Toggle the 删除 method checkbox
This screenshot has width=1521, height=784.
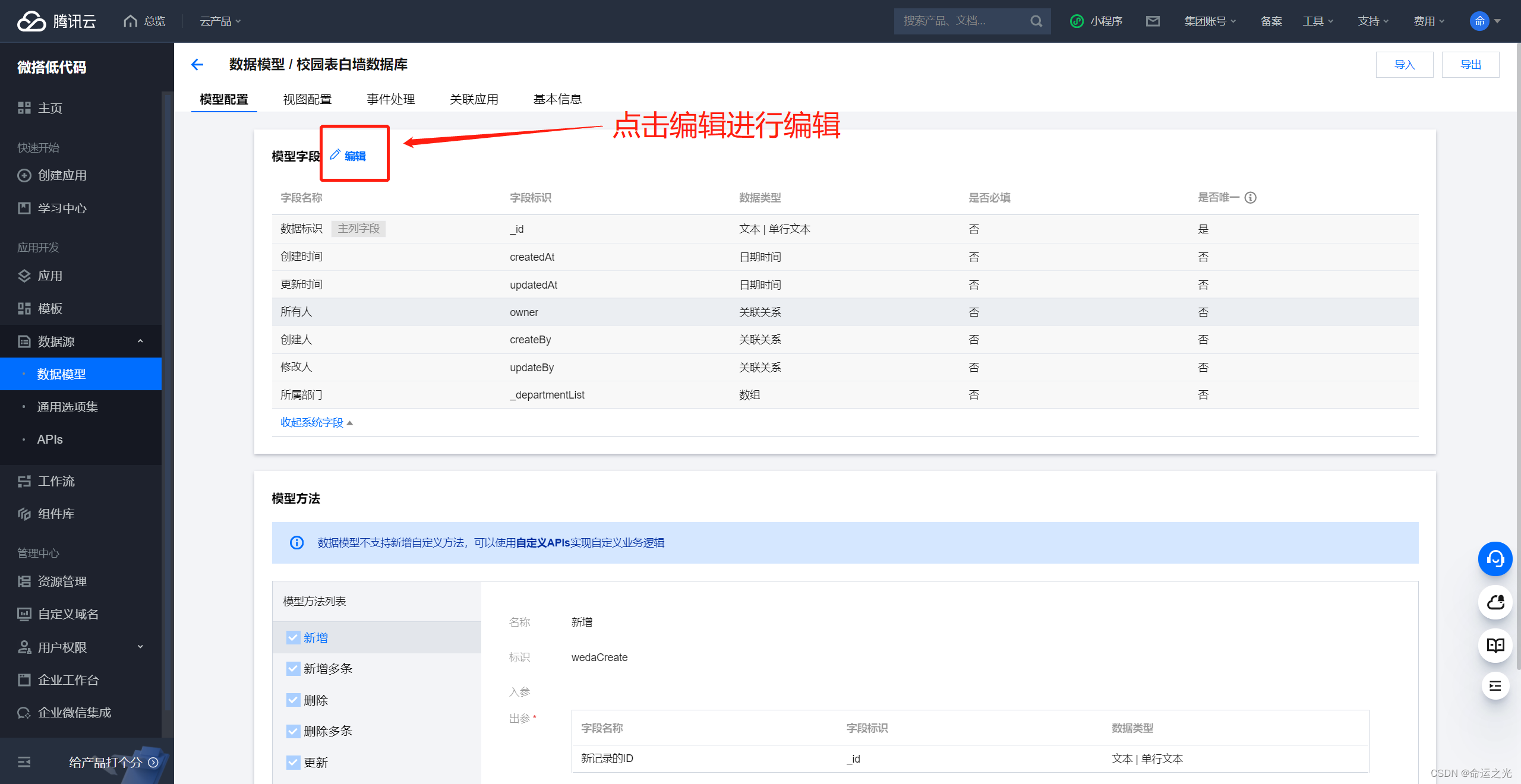pos(293,700)
